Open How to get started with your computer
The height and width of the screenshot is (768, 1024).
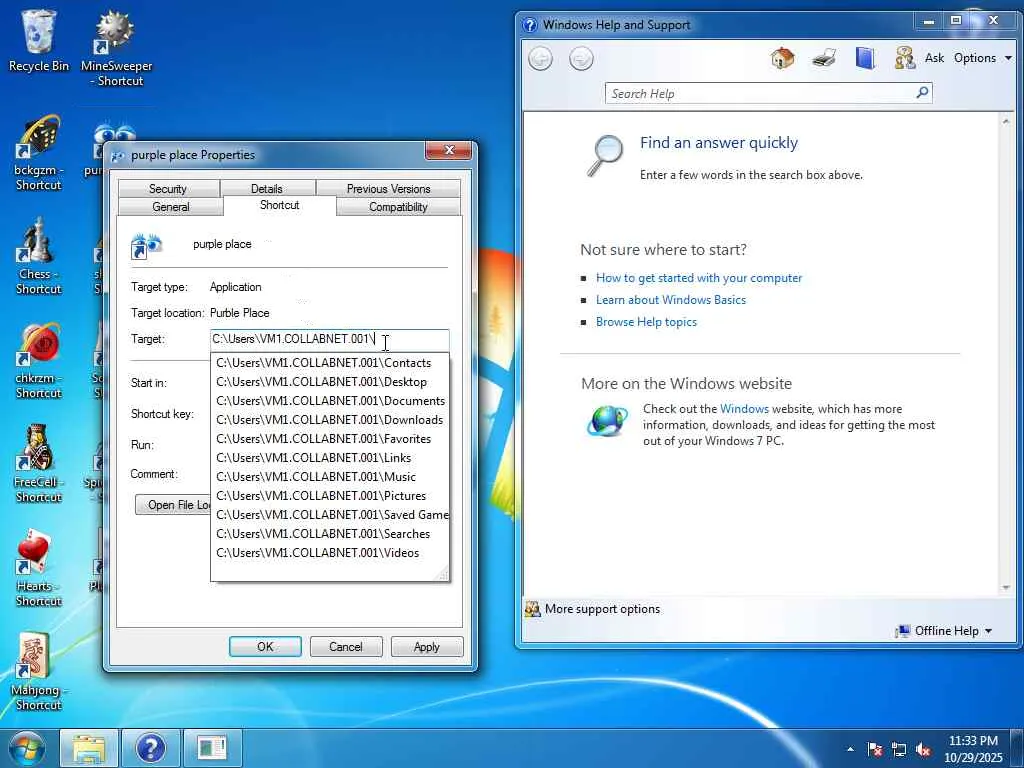pyautogui.click(x=699, y=278)
